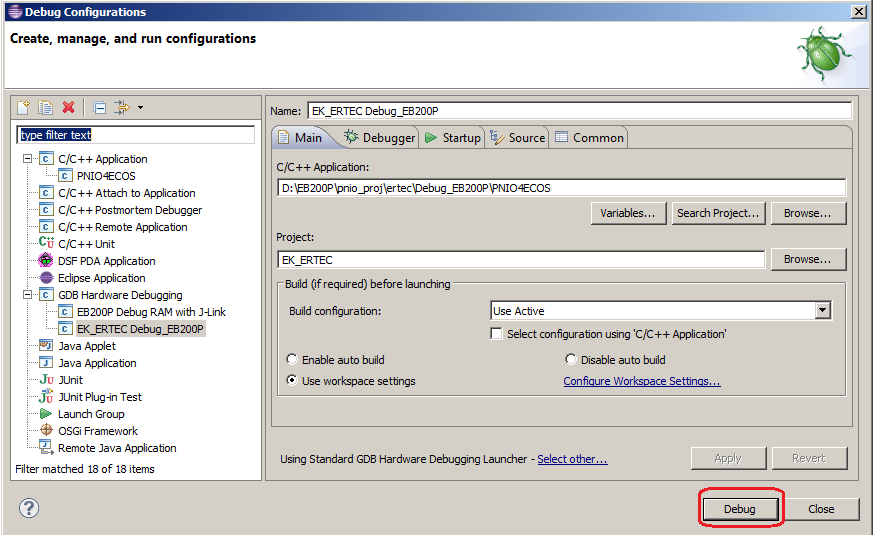Click the Java Applet icon
The width and height of the screenshot is (873, 535).
pyautogui.click(x=46, y=345)
